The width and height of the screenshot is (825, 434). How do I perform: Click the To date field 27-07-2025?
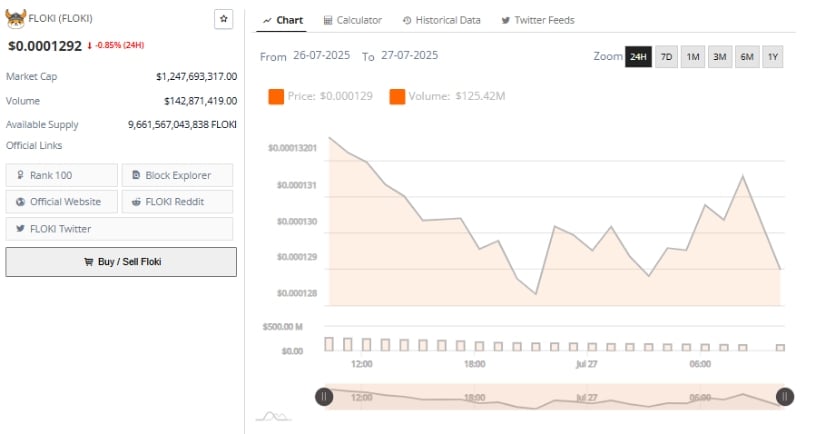tap(409, 55)
